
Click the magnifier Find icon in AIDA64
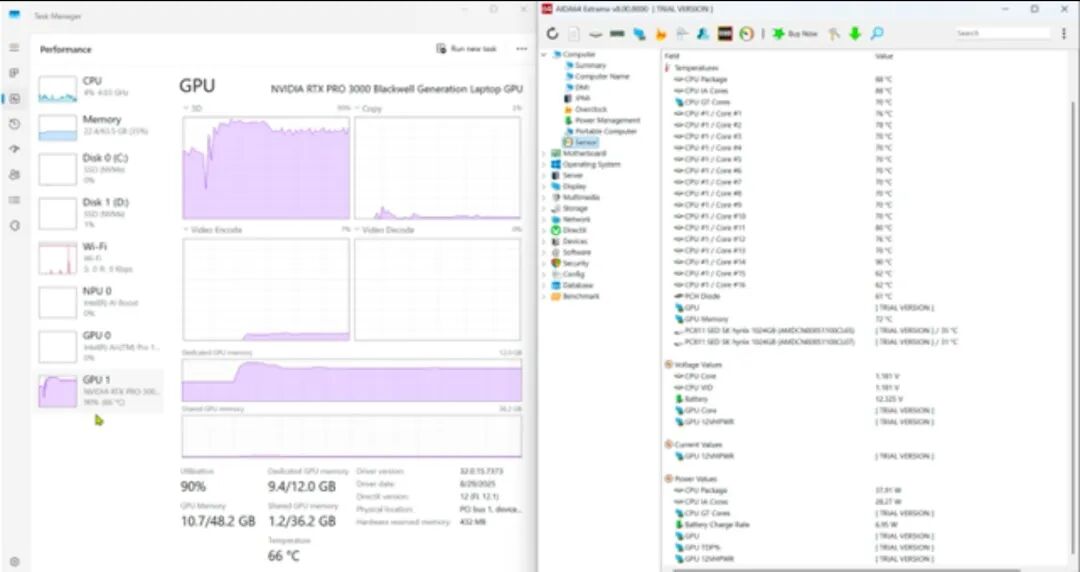pyautogui.click(x=877, y=34)
